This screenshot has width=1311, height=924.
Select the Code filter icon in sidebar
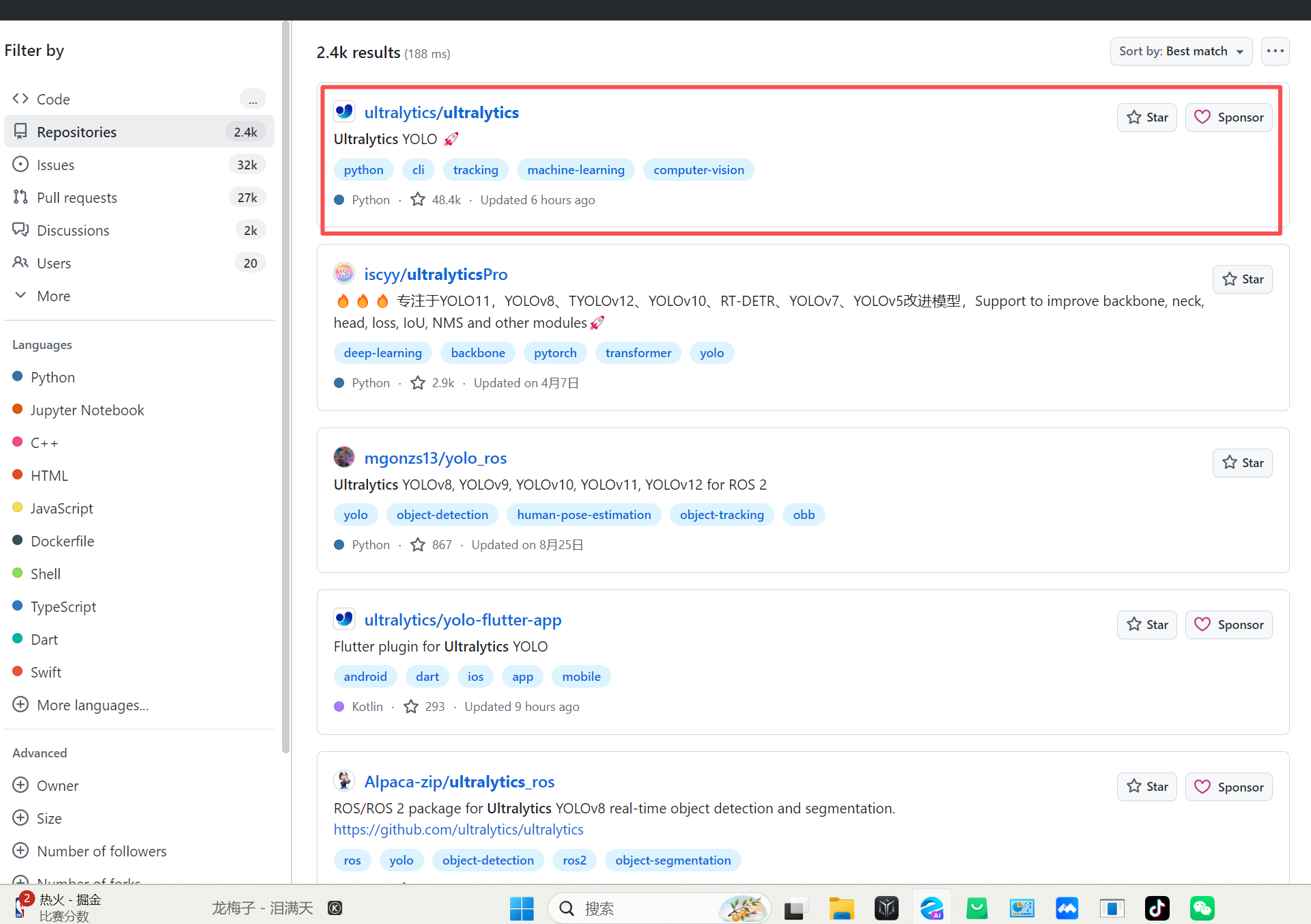click(x=20, y=98)
